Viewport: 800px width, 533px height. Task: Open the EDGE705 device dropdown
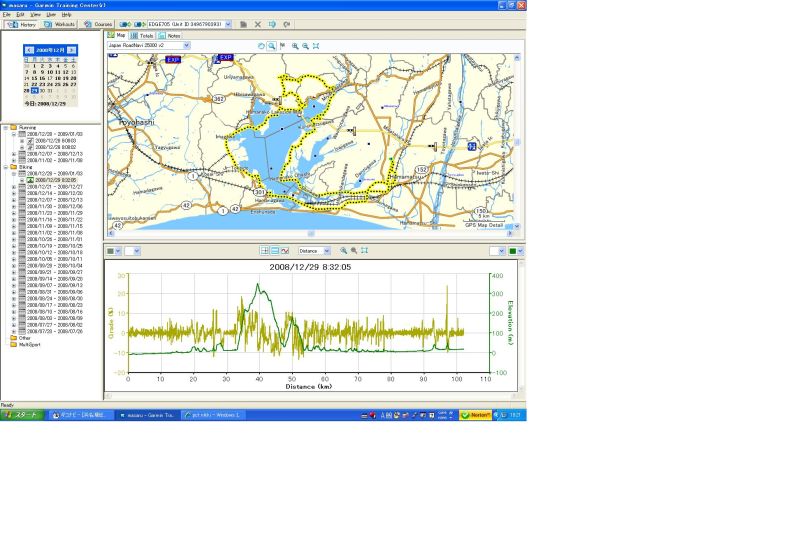click(x=228, y=24)
